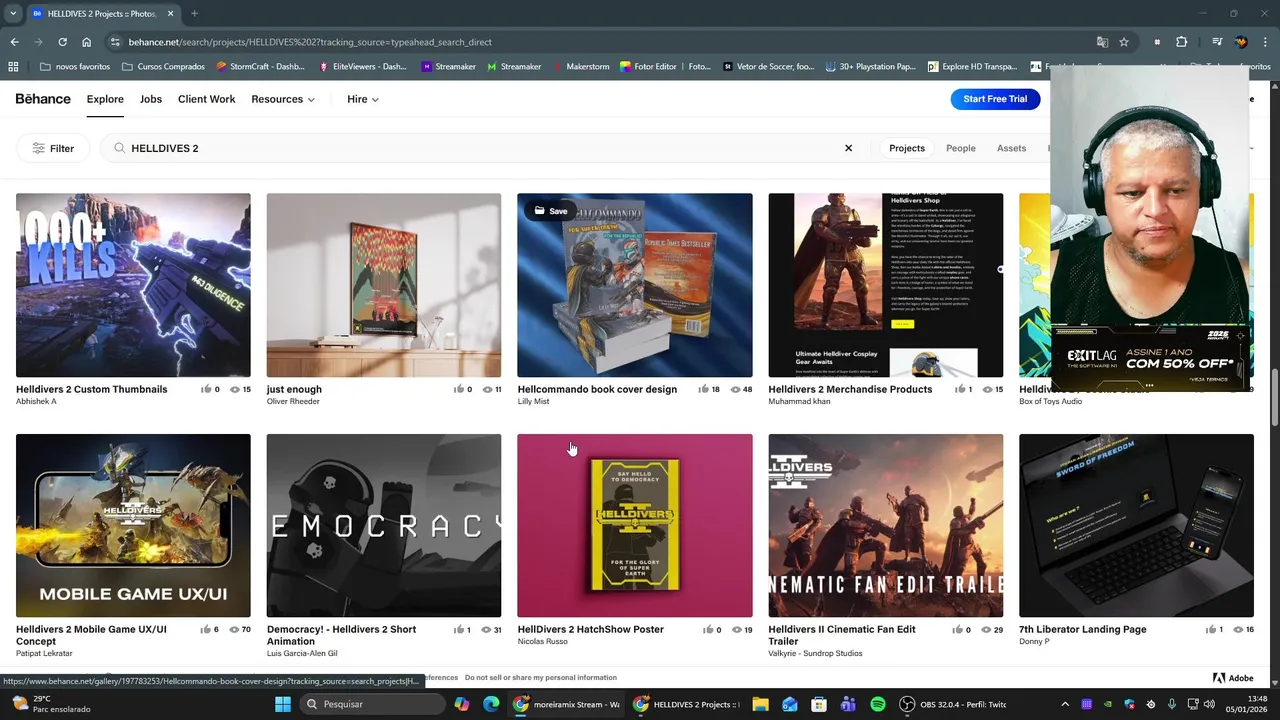Select the Projects tab
This screenshot has width=1280, height=720.
[907, 148]
